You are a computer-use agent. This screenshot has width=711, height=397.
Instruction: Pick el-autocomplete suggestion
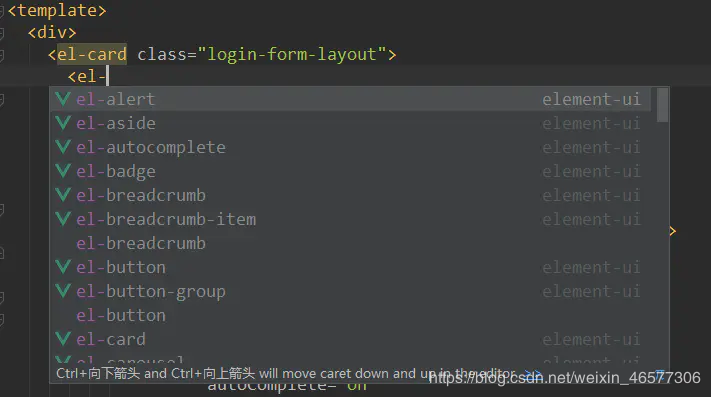(351, 147)
